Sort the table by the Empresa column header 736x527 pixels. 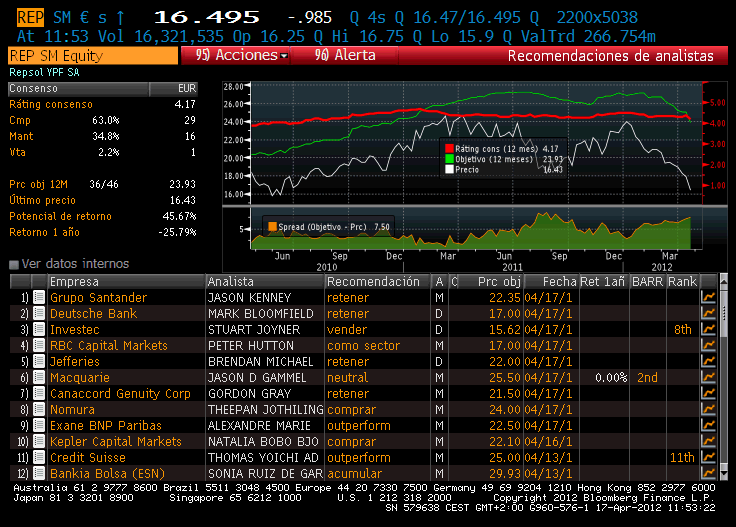point(125,282)
